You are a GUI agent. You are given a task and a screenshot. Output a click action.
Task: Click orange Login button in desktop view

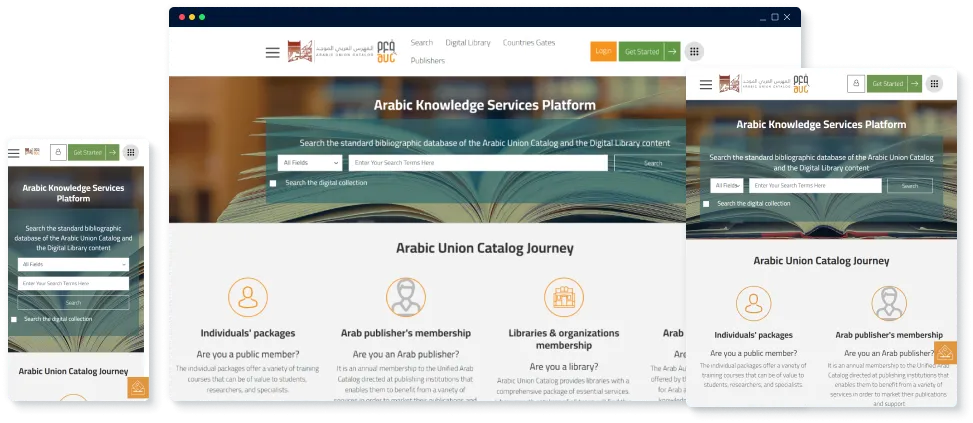click(603, 51)
